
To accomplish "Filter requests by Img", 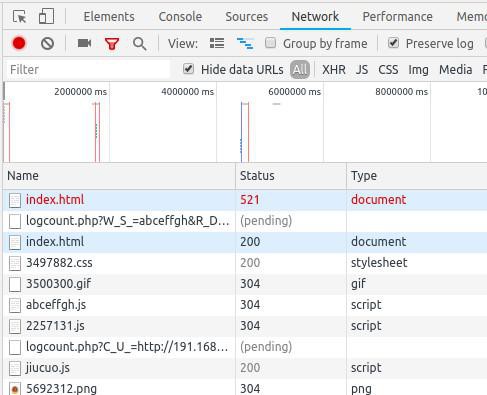I will (419, 70).
